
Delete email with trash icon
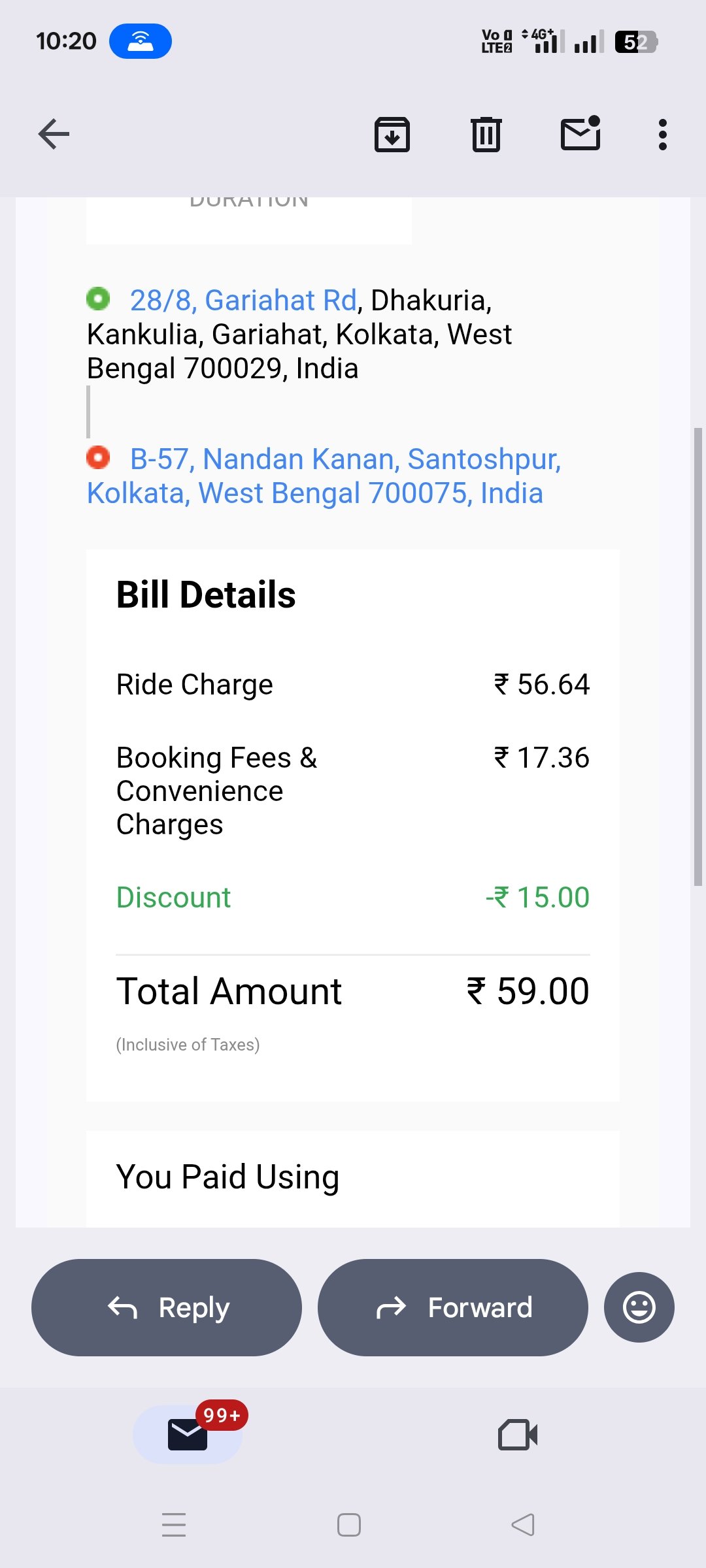[x=486, y=135]
